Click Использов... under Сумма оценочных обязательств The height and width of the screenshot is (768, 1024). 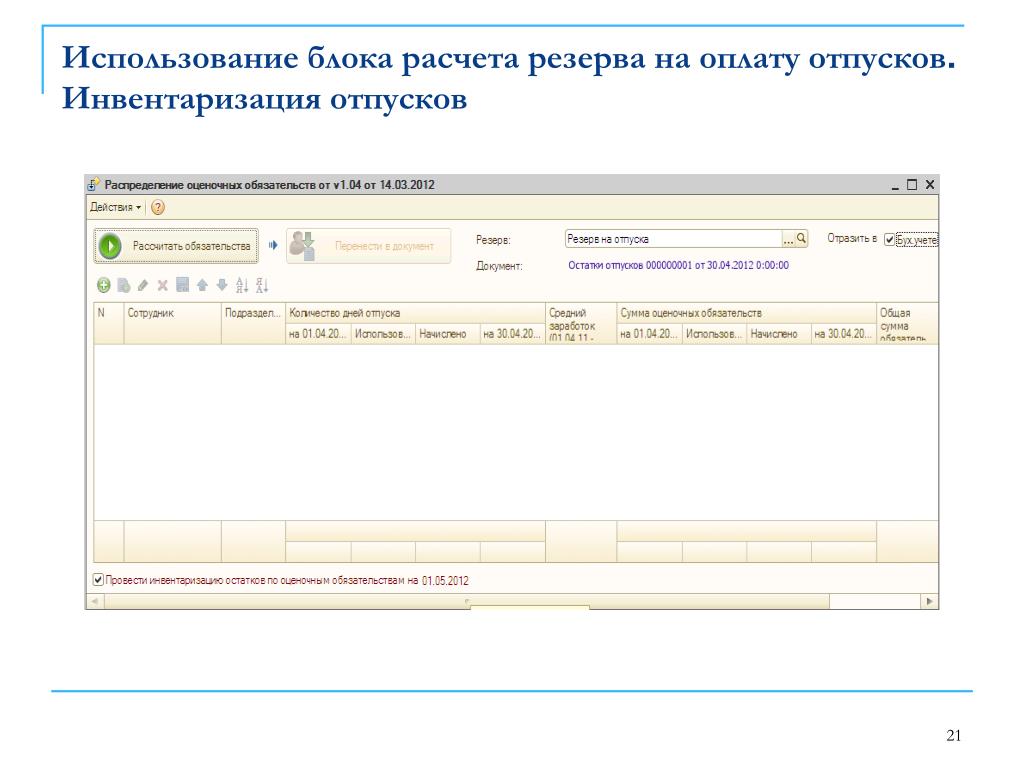714,334
